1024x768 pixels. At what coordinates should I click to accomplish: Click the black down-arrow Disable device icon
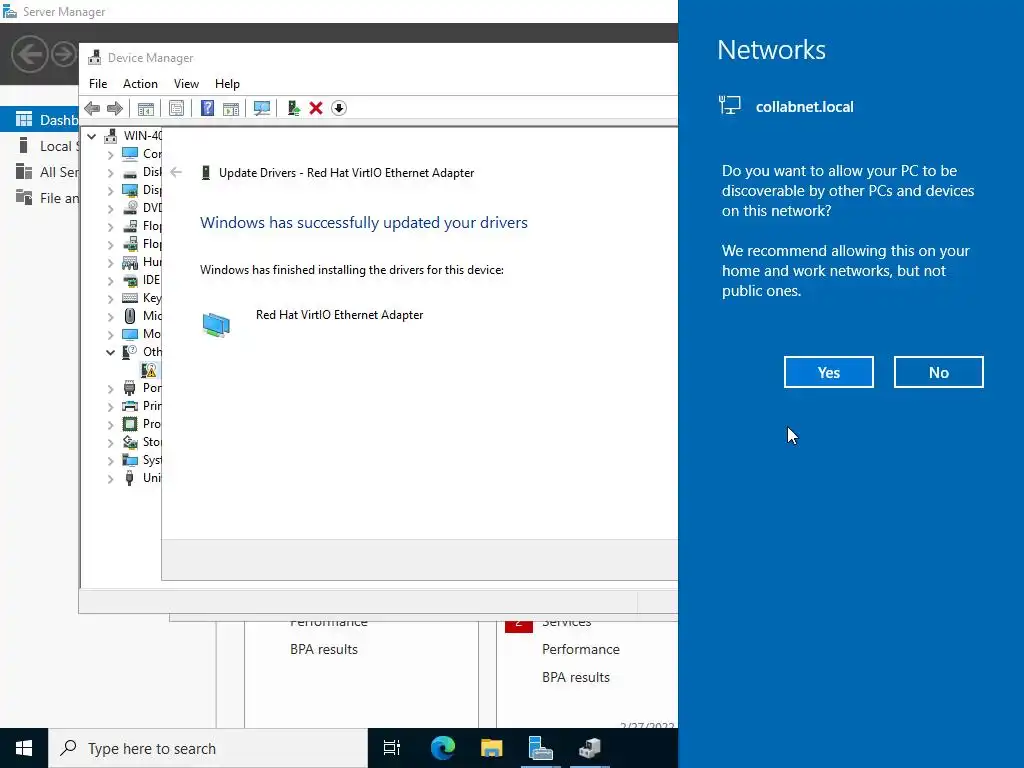(338, 108)
